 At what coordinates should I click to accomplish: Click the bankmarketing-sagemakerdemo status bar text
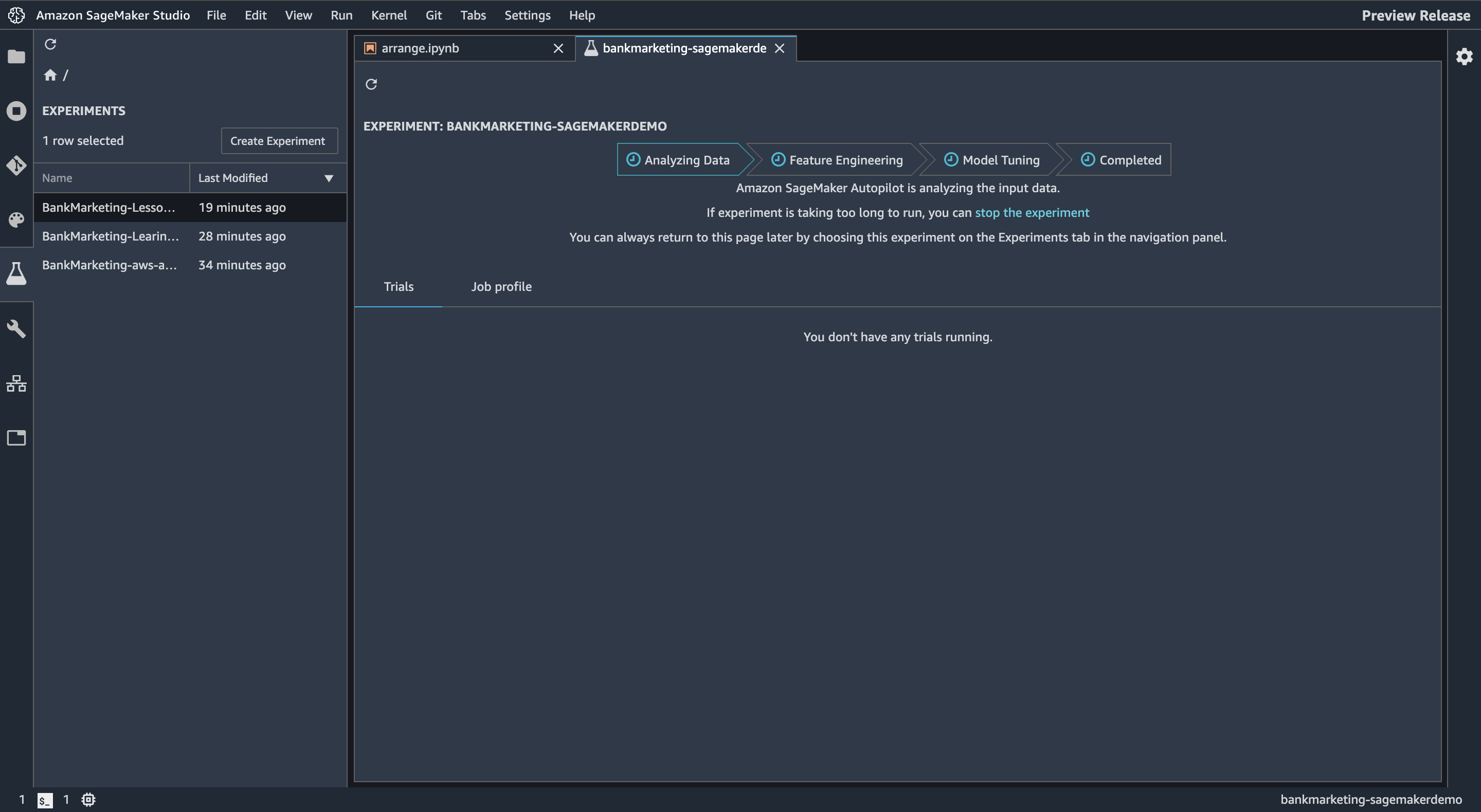[x=1370, y=799]
